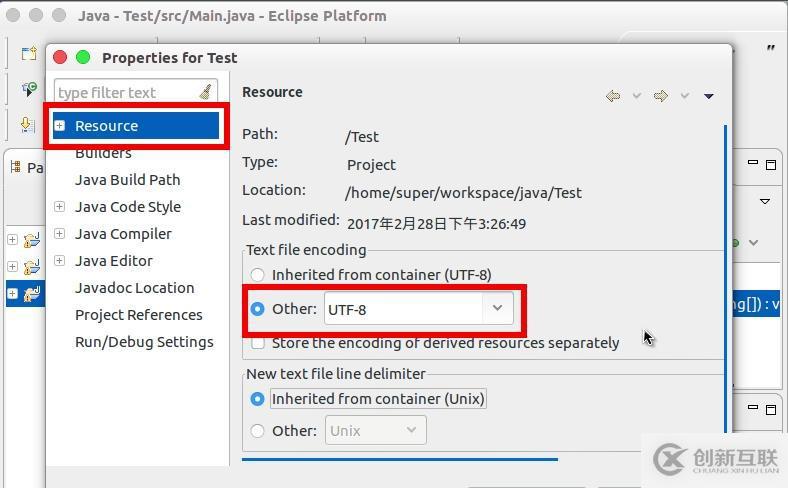This screenshot has width=788, height=488.
Task: Select Inherited from container (UTF-8) radio
Action: 258,274
